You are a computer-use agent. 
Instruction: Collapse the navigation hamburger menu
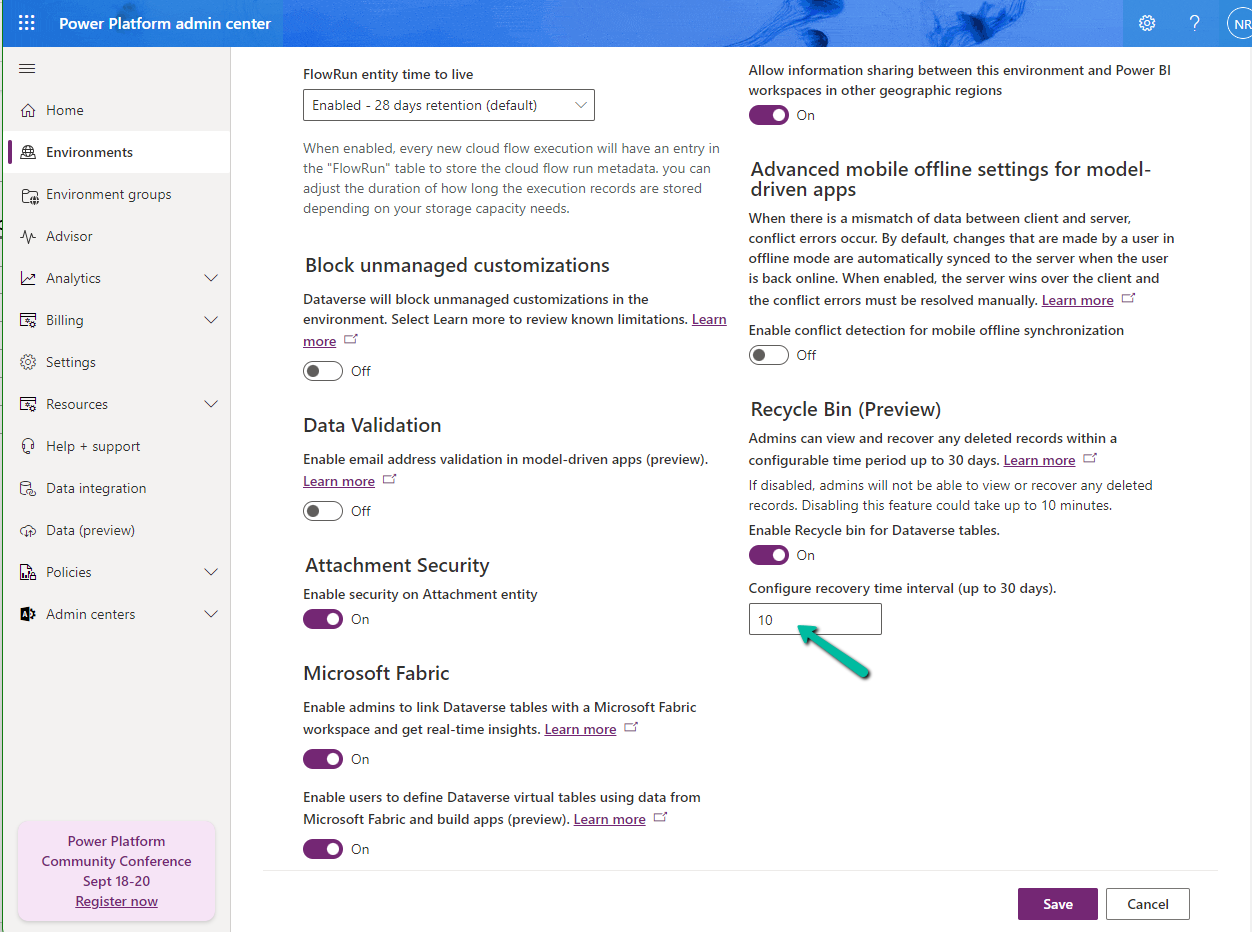pos(27,68)
